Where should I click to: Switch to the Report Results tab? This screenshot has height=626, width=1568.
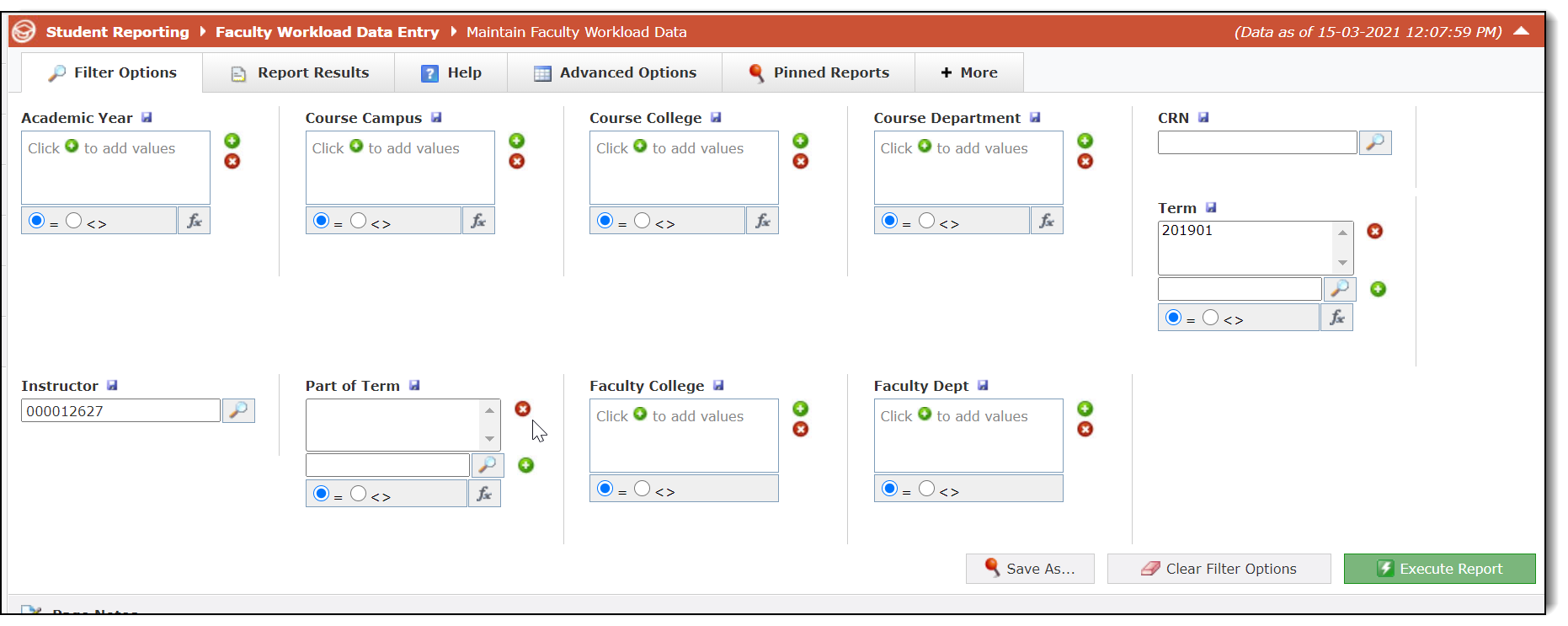coord(298,72)
